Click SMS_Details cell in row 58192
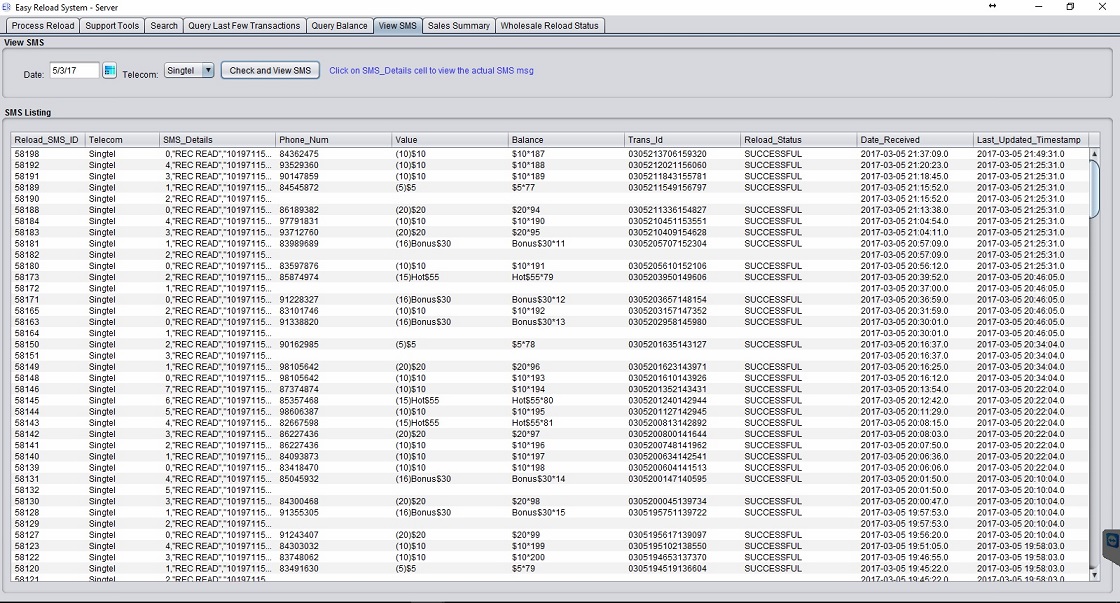Image resolution: width=1120 pixels, height=603 pixels. coord(218,165)
